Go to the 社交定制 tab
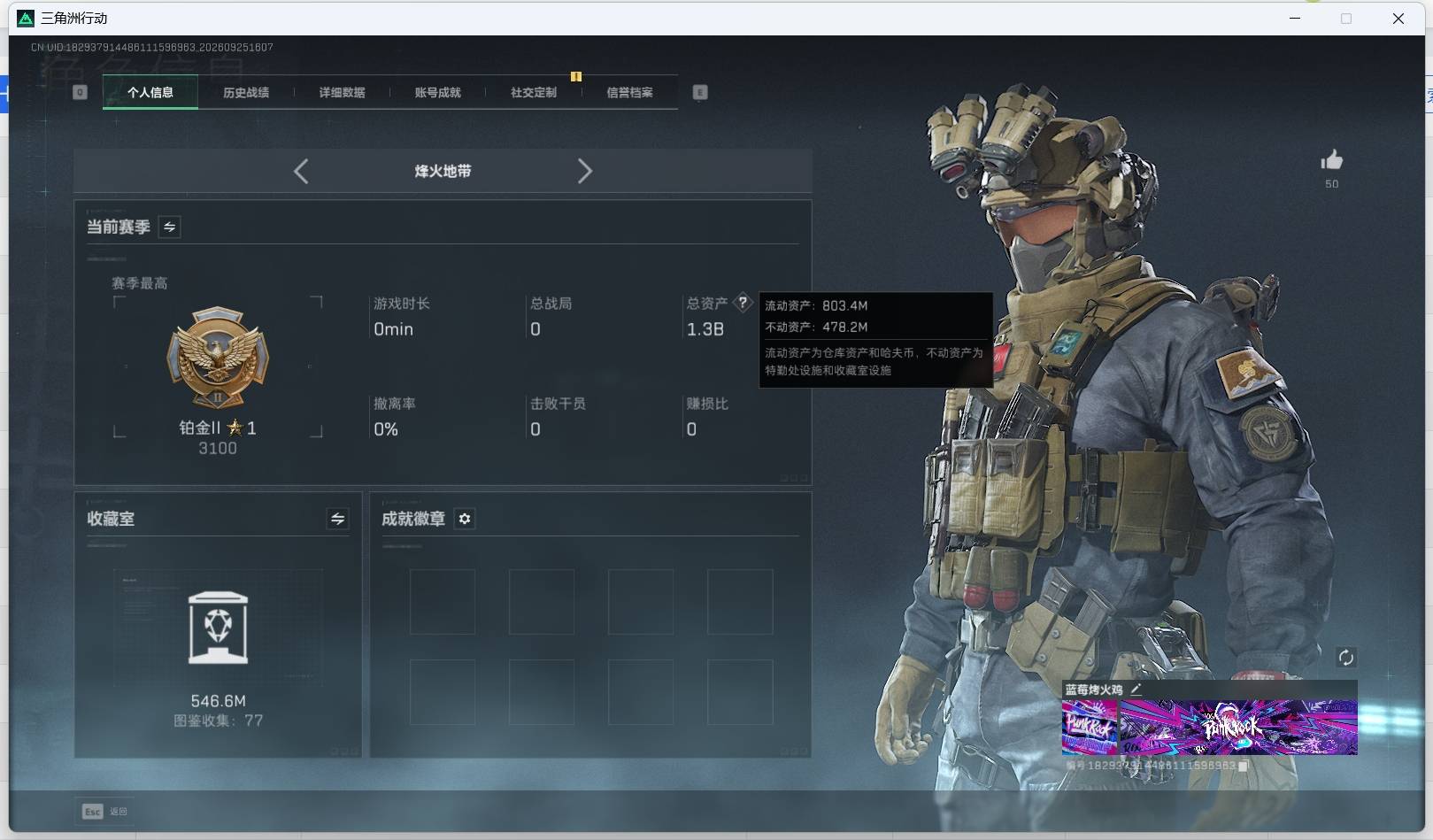1433x840 pixels. coord(534,93)
